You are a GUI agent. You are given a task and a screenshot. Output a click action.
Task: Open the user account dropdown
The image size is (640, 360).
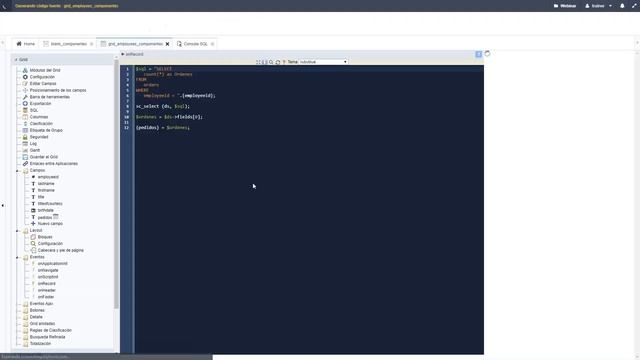point(598,6)
